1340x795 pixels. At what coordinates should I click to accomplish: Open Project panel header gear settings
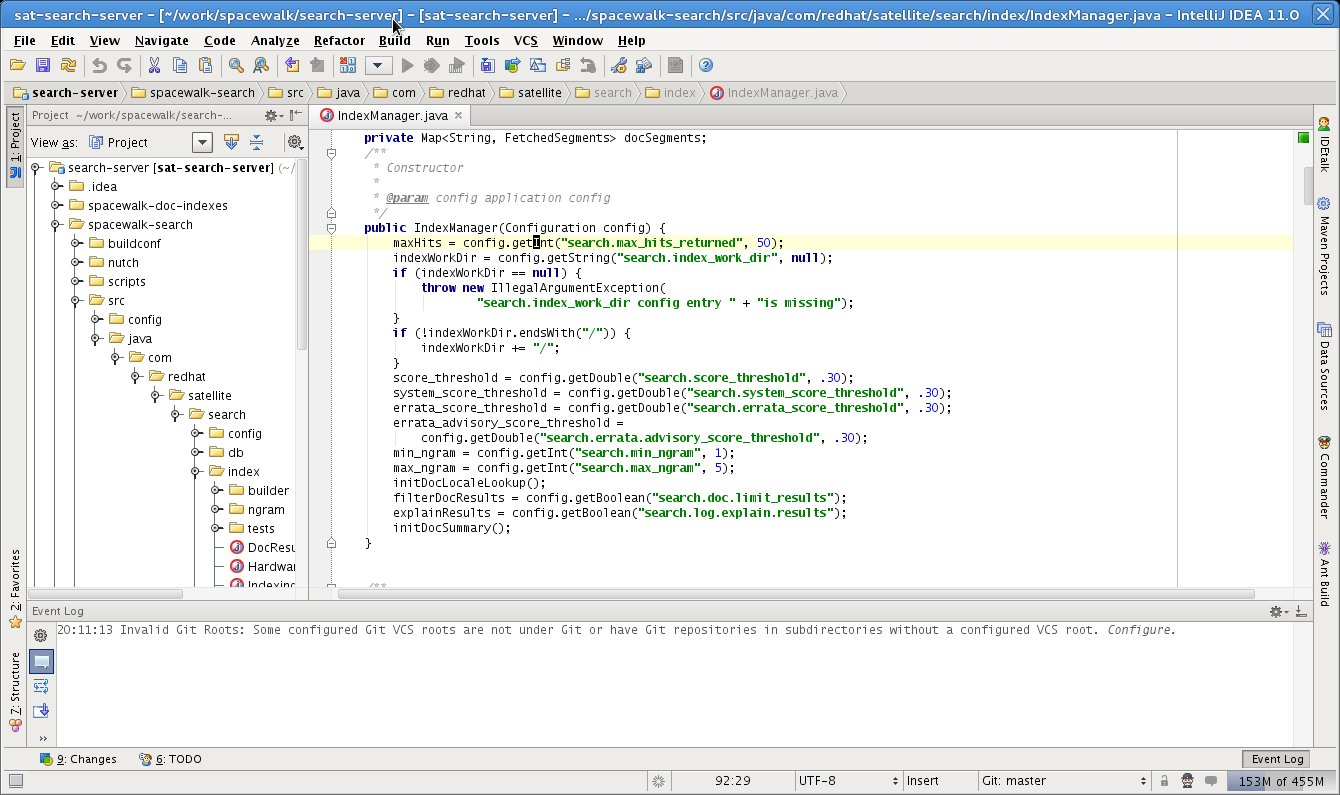(271, 116)
